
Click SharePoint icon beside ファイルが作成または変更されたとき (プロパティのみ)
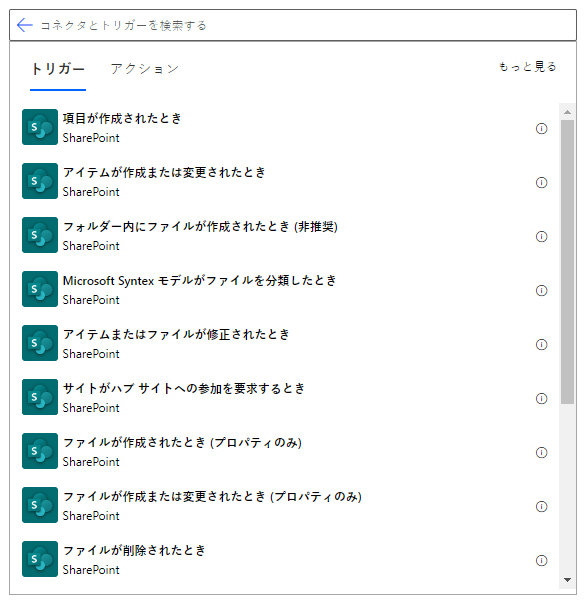coord(40,505)
